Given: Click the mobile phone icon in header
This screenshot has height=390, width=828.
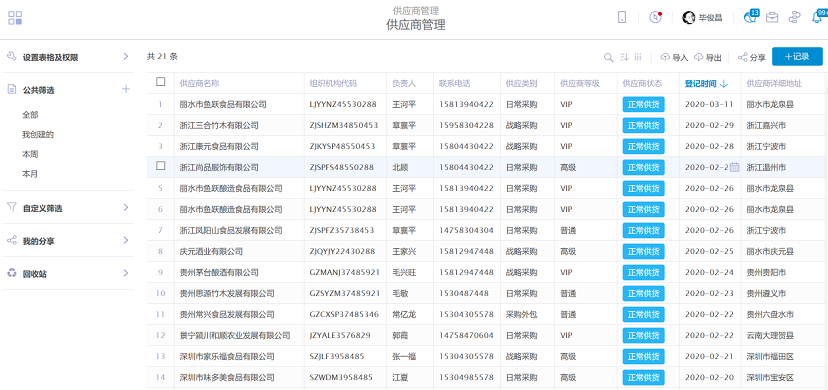Looking at the screenshot, I should coord(622,17).
